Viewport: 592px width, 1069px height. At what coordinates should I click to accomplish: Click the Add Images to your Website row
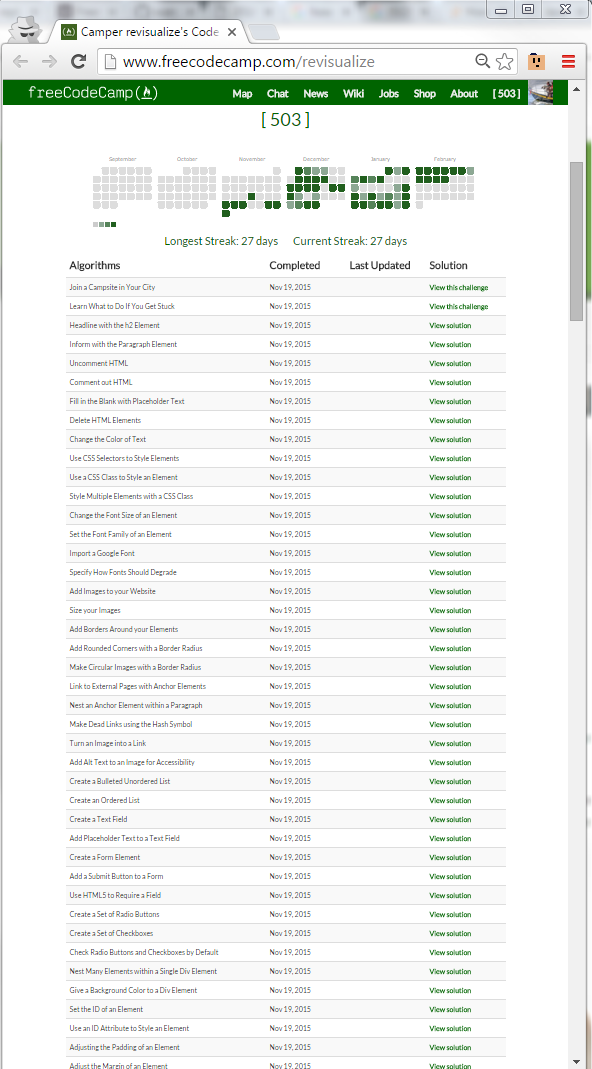click(286, 592)
